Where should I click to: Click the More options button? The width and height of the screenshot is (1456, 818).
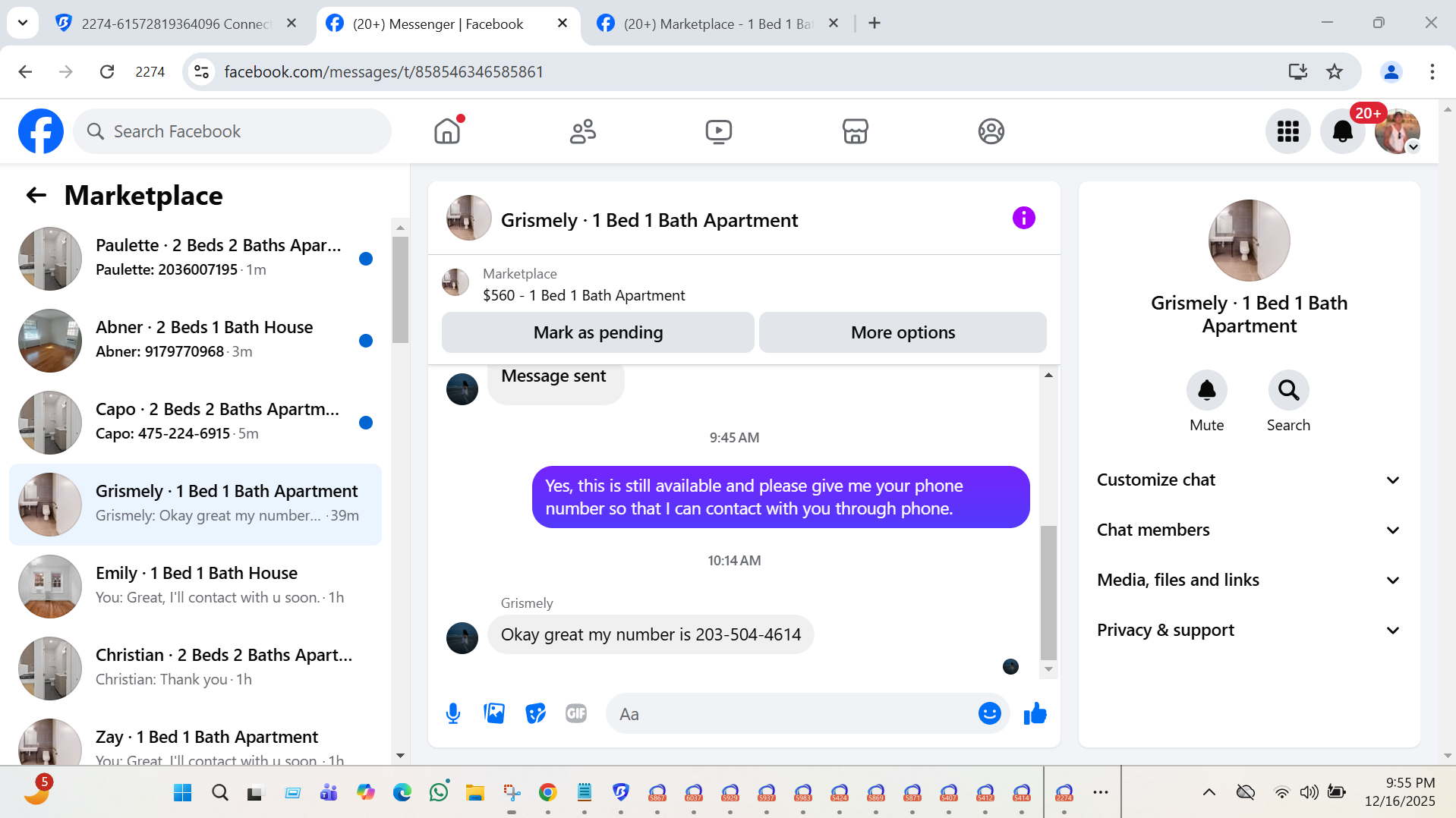(903, 332)
